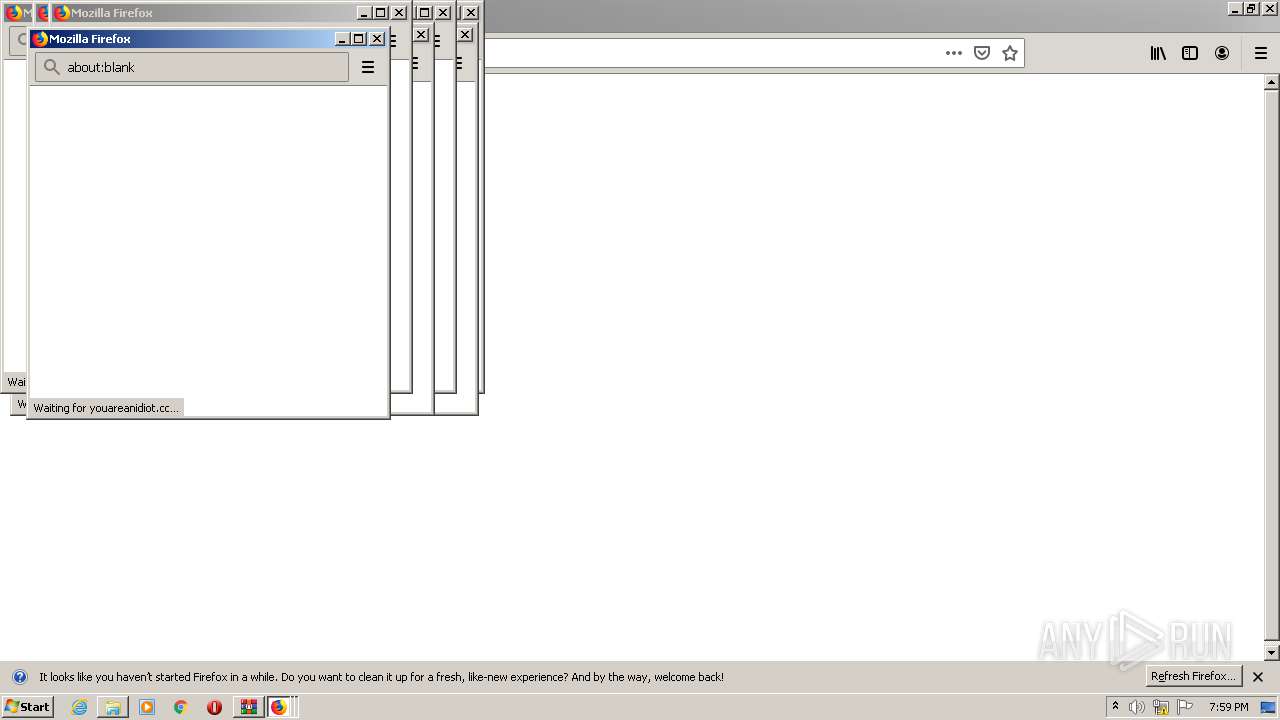Launch Google Chrome from taskbar

pyautogui.click(x=180, y=707)
